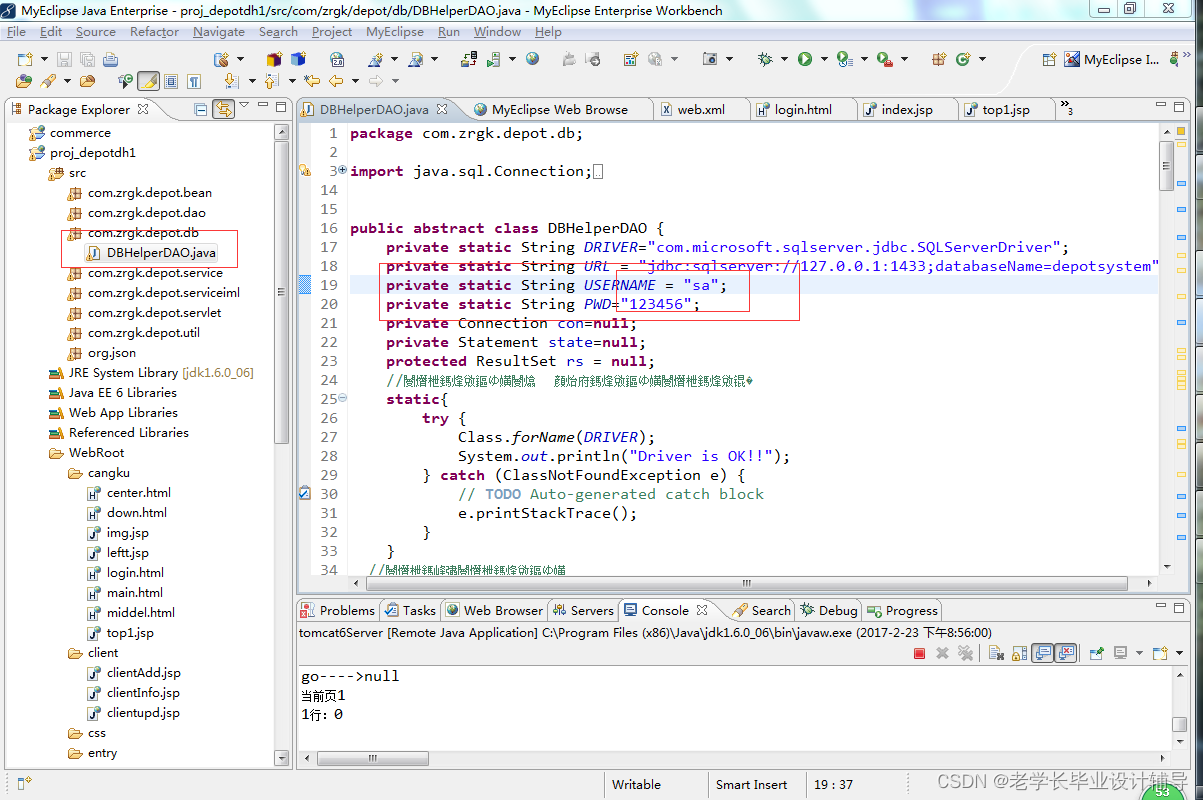1203x800 pixels.
Task: Click the Clear Console icon
Action: 996,653
